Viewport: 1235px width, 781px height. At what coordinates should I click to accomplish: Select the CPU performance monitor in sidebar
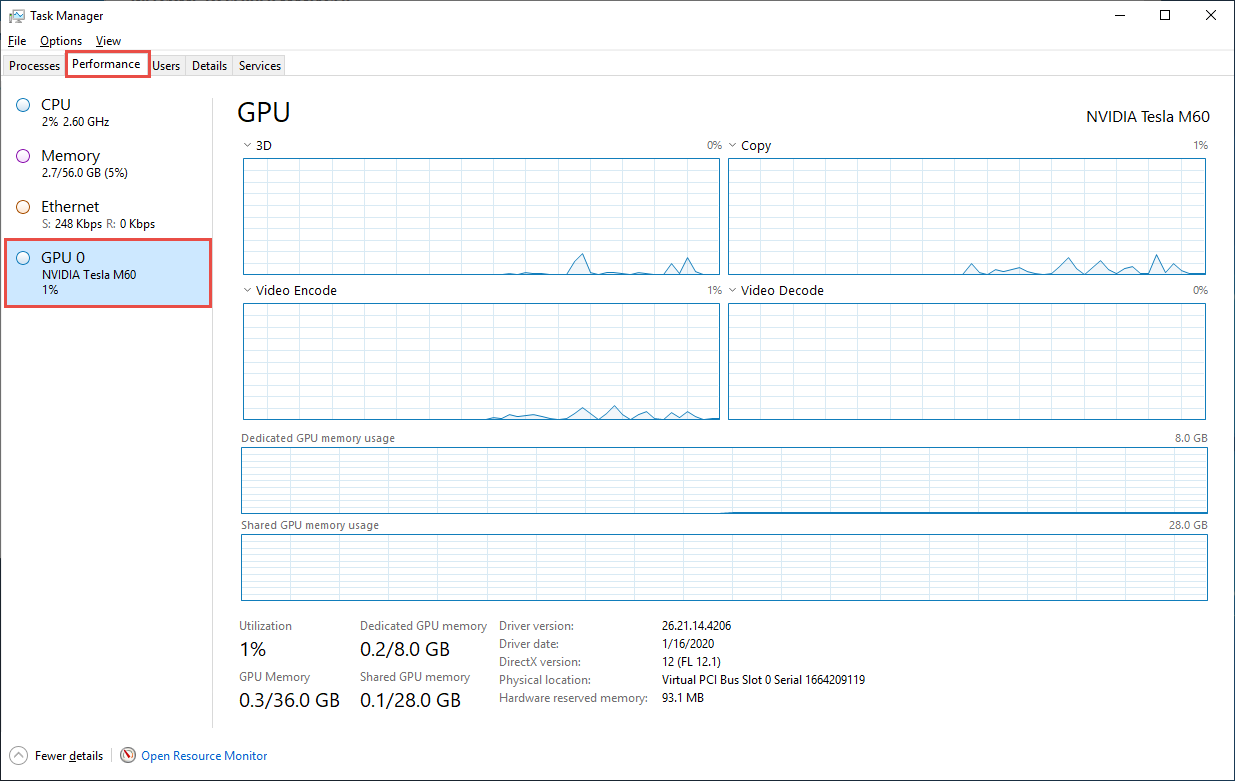click(x=55, y=112)
